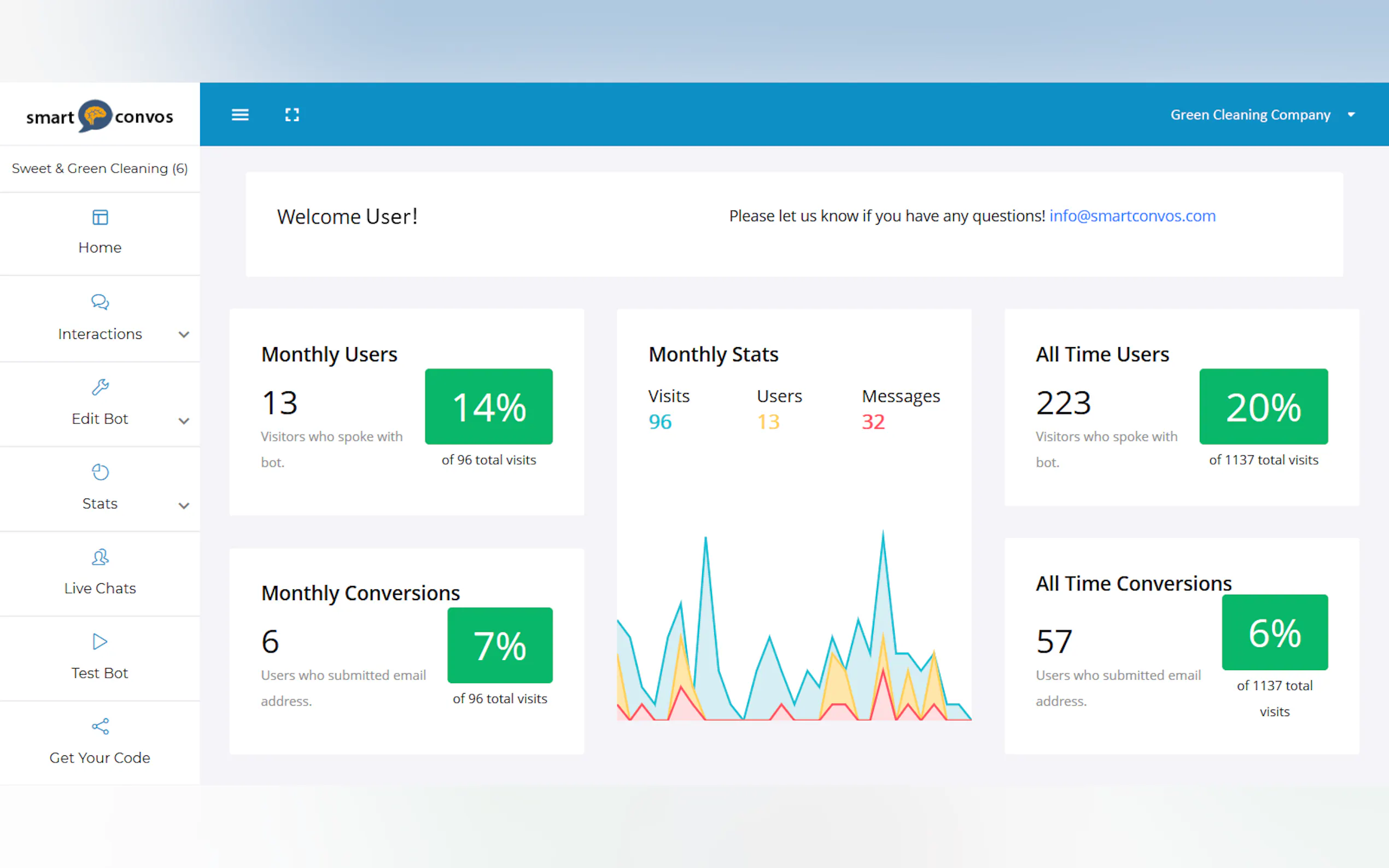Click the Stats pie chart icon
The image size is (1389, 868).
(x=100, y=472)
